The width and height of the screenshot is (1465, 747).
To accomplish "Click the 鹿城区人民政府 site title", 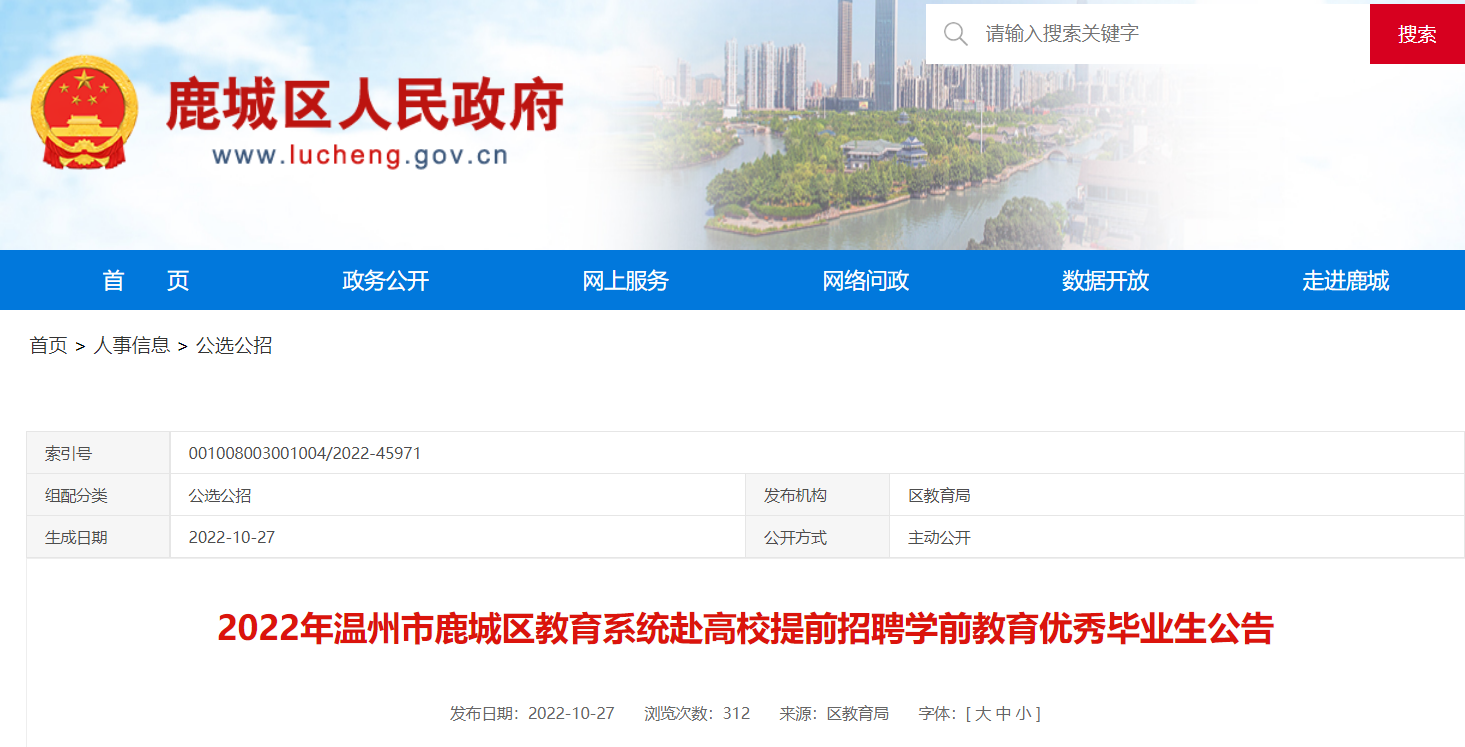I will pyautogui.click(x=365, y=105).
